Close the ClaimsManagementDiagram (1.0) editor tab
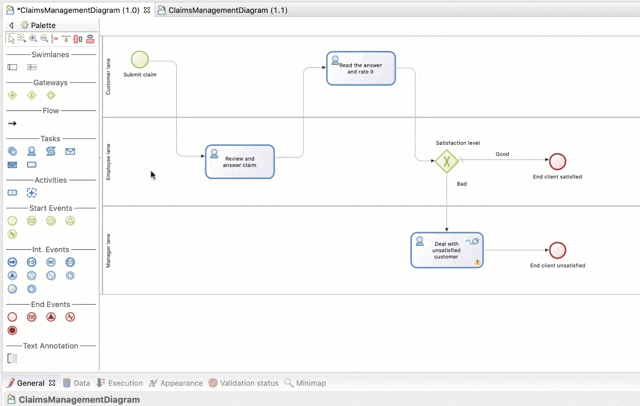Image resolution: width=640 pixels, height=406 pixels. click(147, 9)
